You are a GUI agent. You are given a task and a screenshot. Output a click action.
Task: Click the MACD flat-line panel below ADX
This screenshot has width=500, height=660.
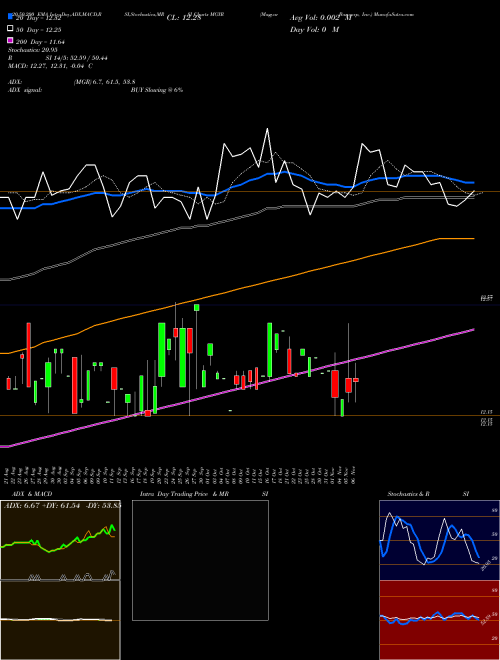[60, 620]
